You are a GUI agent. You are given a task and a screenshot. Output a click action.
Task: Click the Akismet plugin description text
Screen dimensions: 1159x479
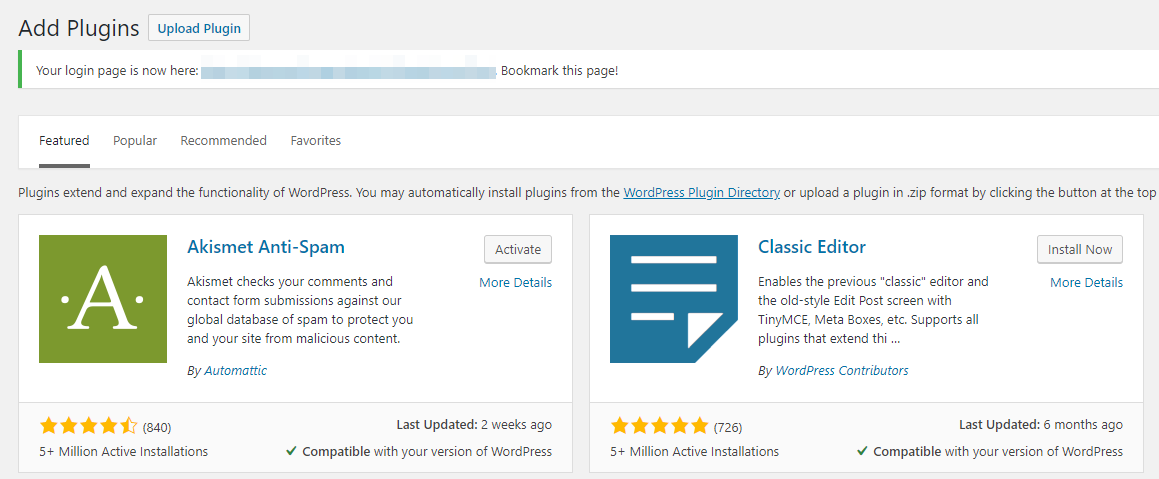pos(300,310)
